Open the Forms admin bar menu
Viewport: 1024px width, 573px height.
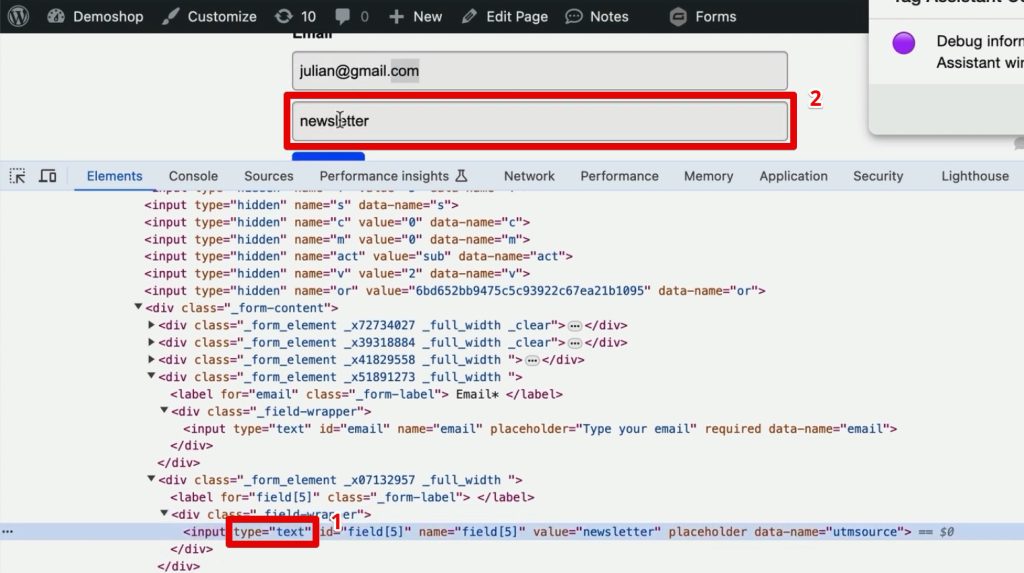[703, 16]
